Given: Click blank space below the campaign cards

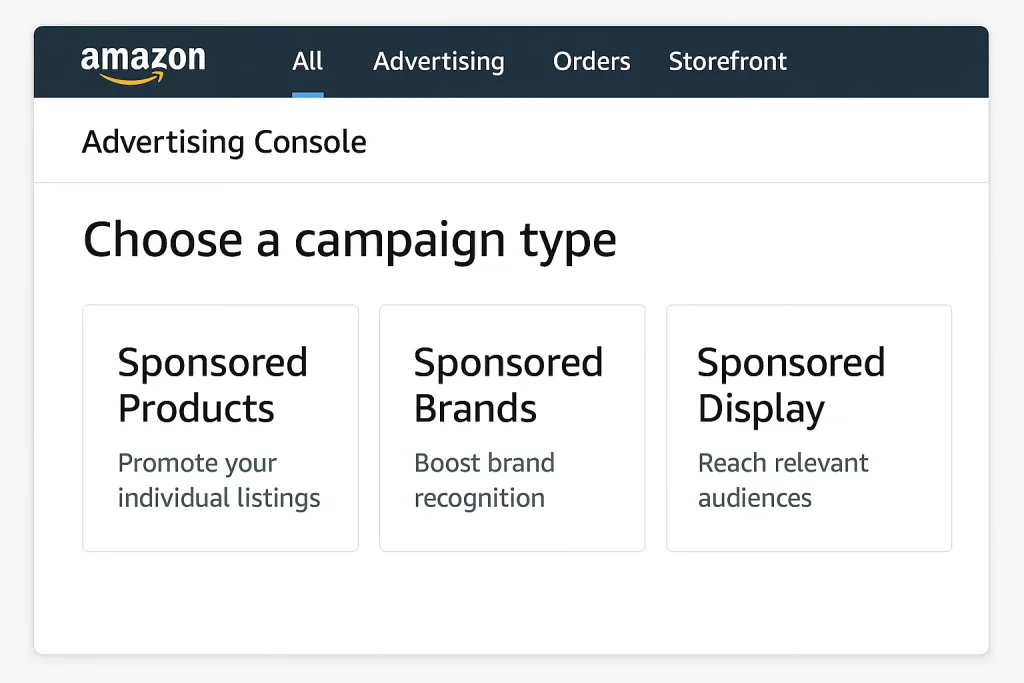Looking at the screenshot, I should coord(510,605).
